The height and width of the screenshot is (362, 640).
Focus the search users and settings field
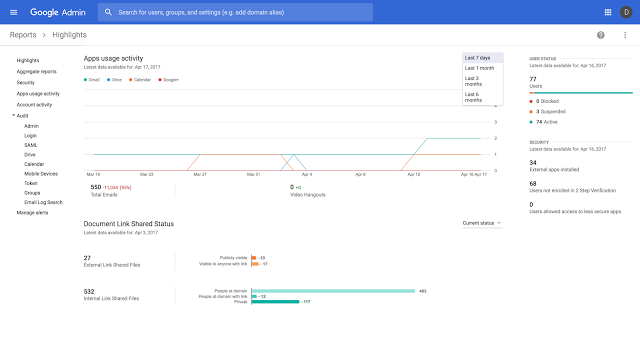point(235,12)
